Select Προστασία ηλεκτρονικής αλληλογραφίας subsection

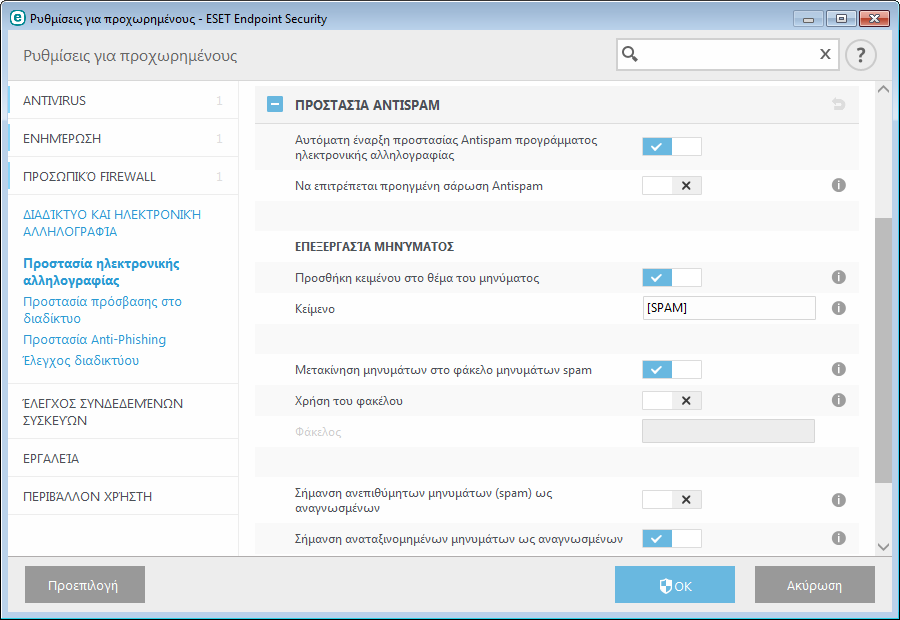pyautogui.click(x=101, y=272)
